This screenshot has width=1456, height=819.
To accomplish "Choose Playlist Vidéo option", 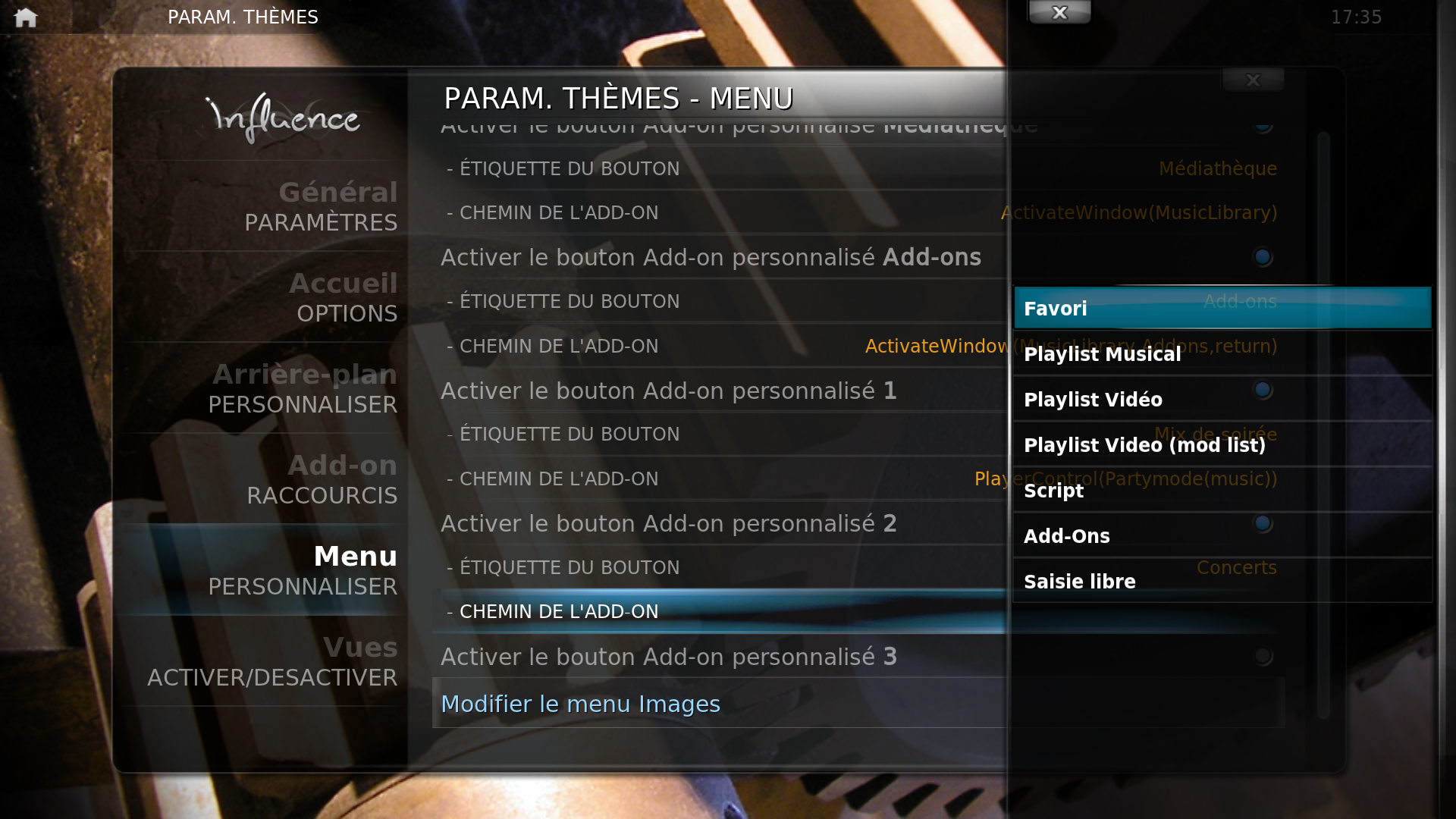I will coord(1222,399).
